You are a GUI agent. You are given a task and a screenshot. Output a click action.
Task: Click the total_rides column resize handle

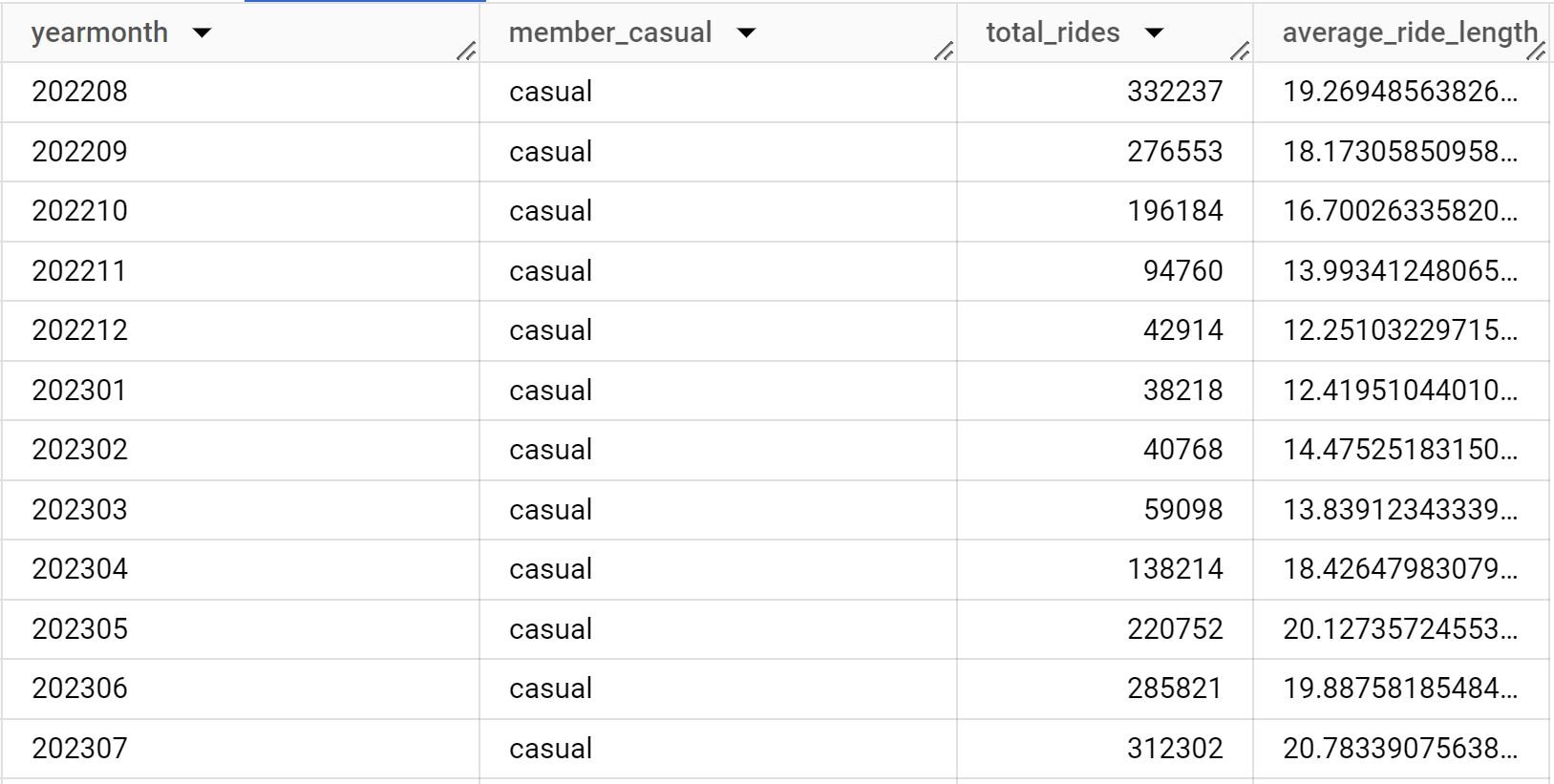(x=1240, y=52)
